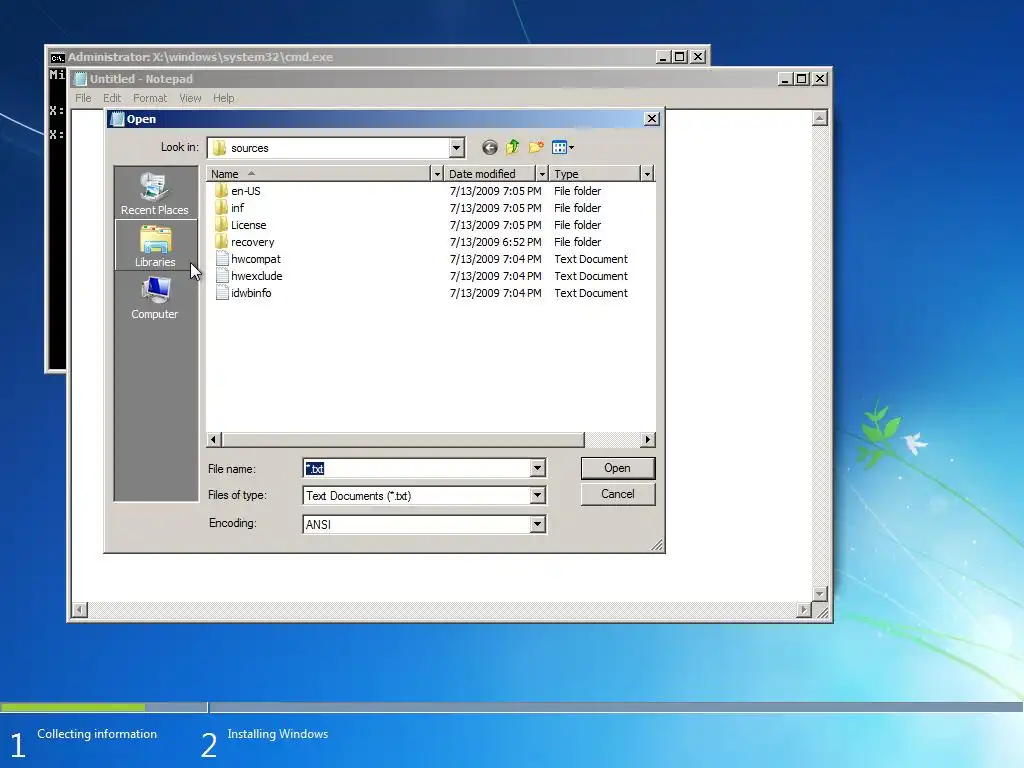Sort by the Date modified column header
This screenshot has width=1024, height=768.
490,174
